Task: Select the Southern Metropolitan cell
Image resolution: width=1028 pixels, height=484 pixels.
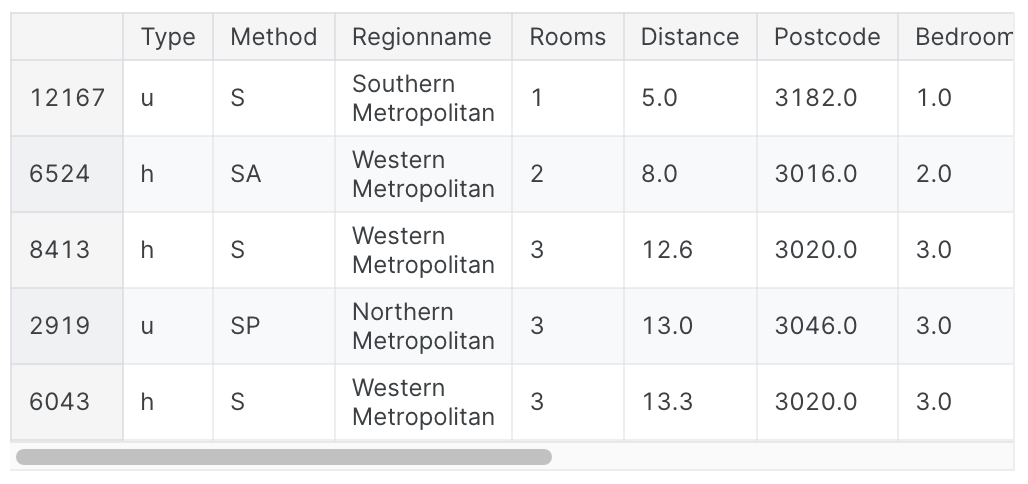Action: pos(423,98)
